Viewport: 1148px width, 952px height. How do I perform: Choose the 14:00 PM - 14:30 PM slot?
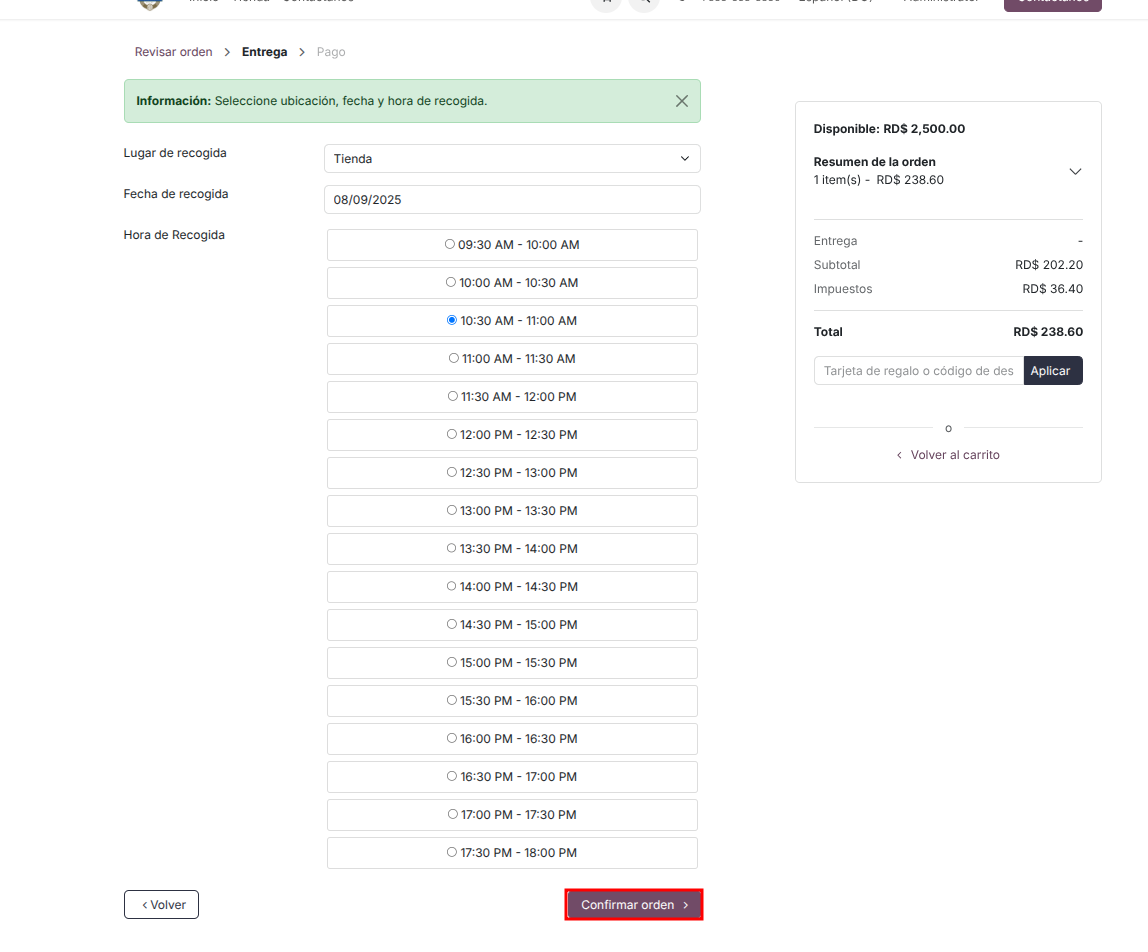click(452, 586)
